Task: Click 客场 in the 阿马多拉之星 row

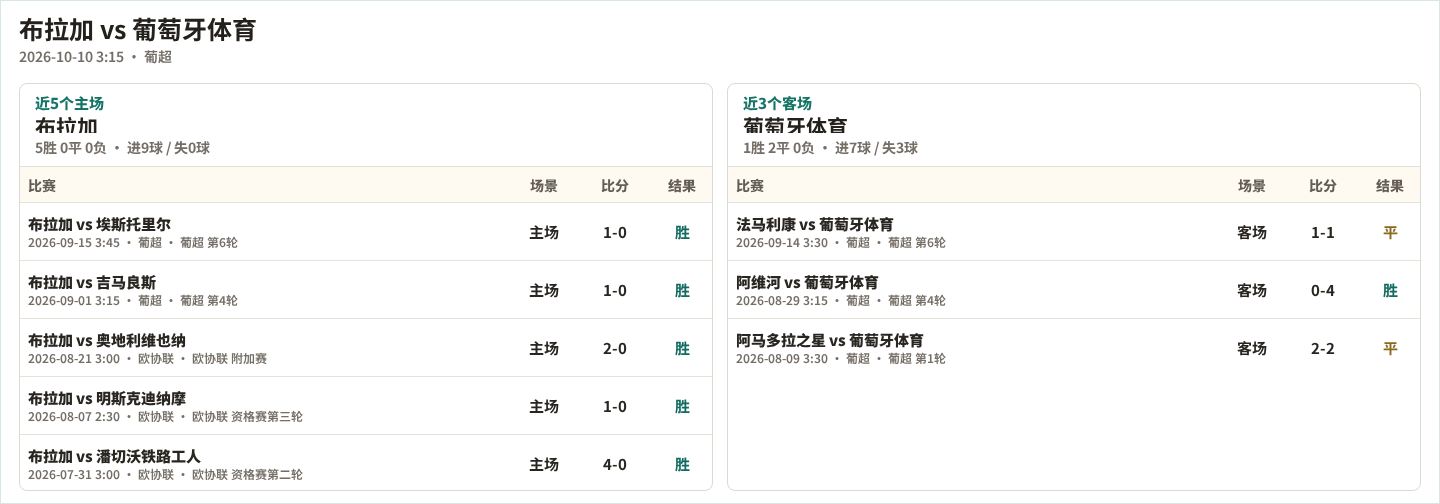Action: tap(1252, 348)
